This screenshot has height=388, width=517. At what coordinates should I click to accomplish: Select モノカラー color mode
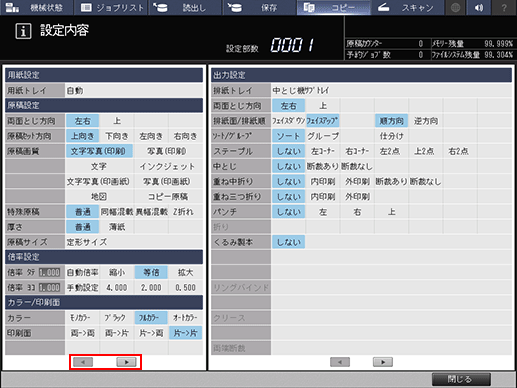click(82, 318)
